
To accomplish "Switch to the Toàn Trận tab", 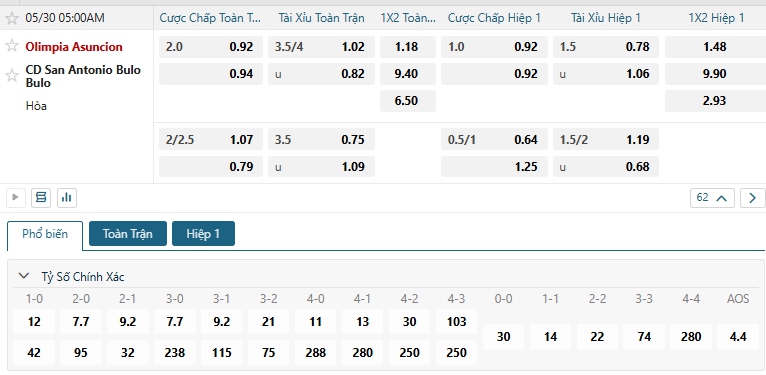I will (x=128, y=233).
